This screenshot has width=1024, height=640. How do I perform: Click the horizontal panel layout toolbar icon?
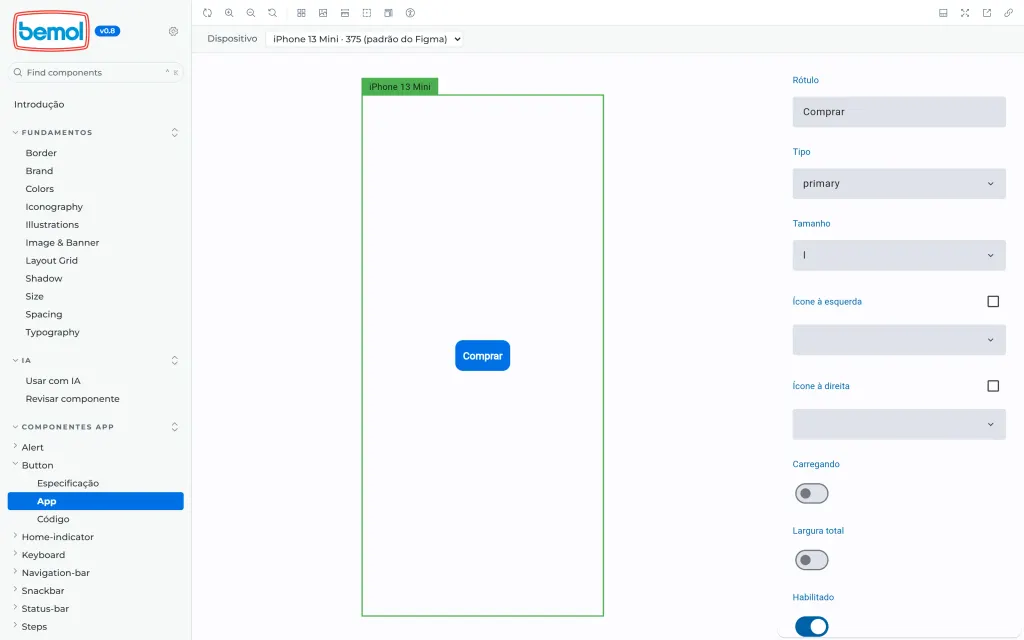pyautogui.click(x=345, y=13)
